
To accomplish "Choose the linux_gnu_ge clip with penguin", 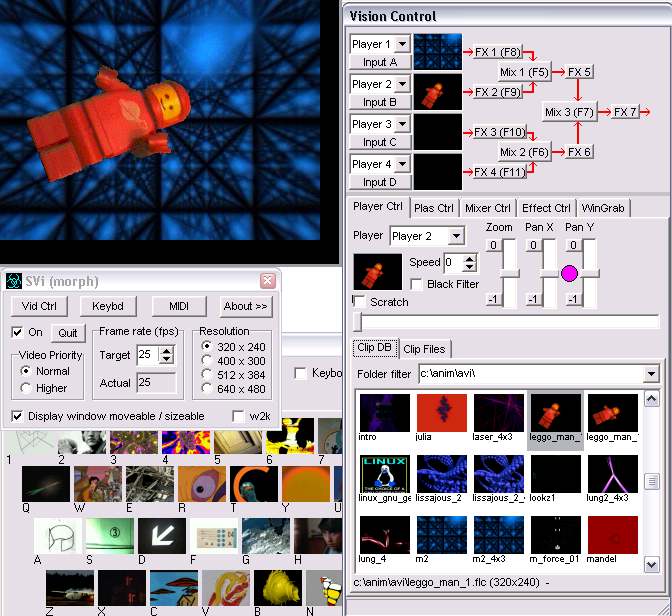I will (x=384, y=474).
